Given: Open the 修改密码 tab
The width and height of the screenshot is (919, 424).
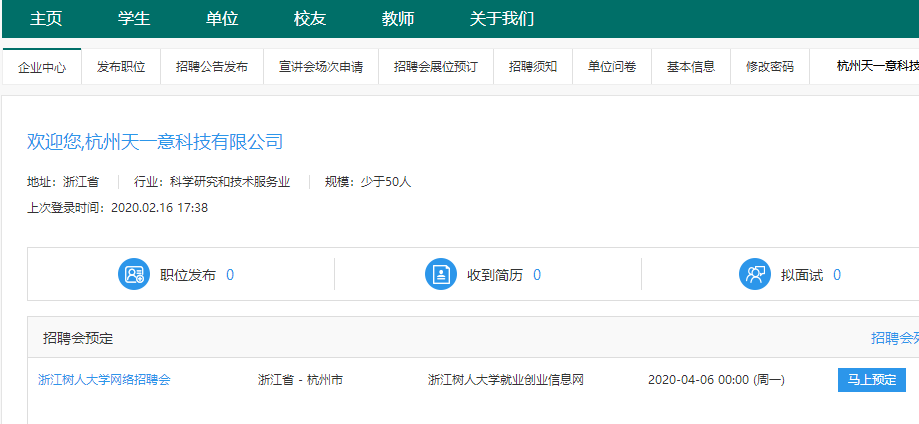Looking at the screenshot, I should pyautogui.click(x=770, y=67).
